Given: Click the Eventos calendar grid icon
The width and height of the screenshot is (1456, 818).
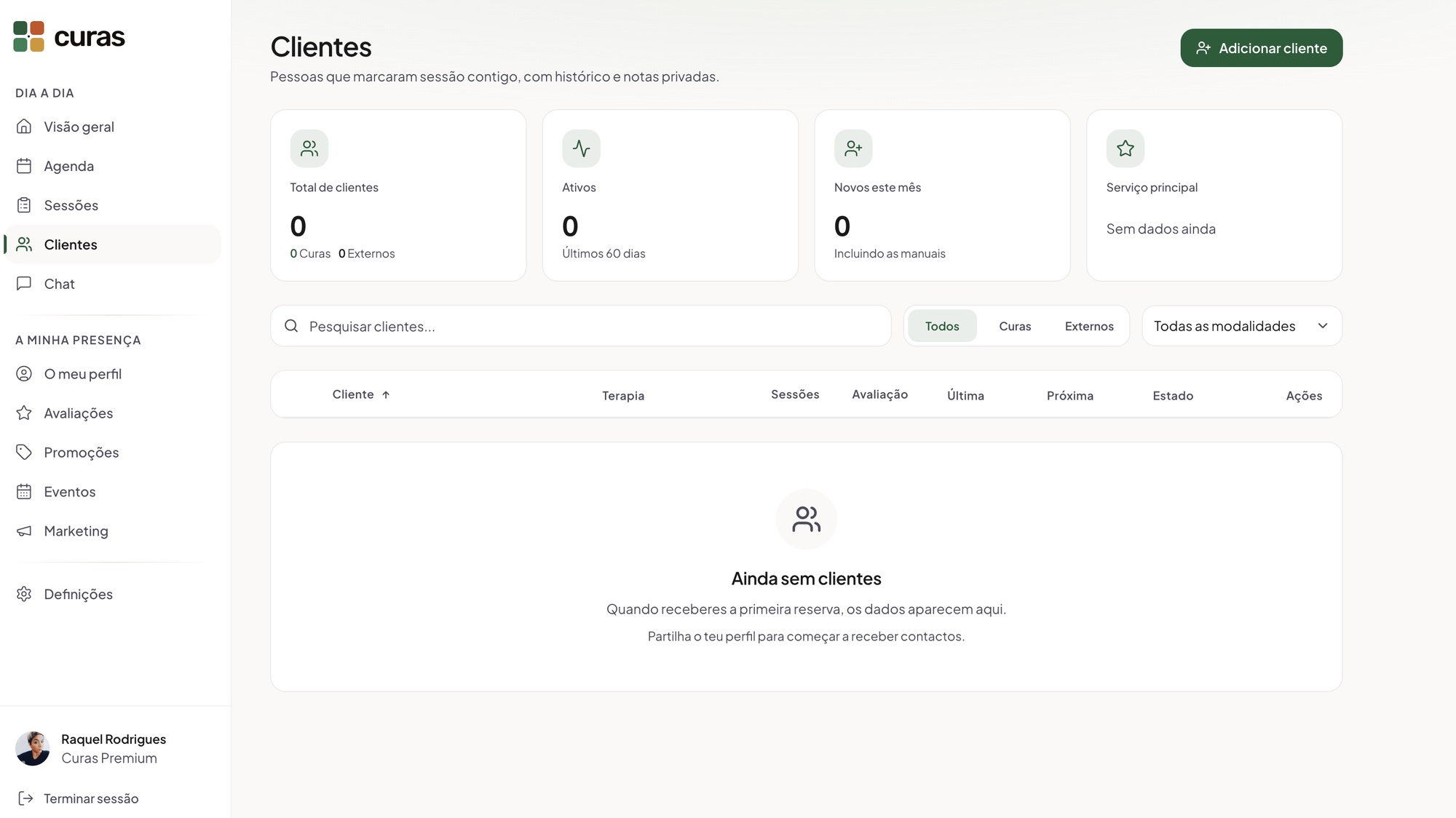Looking at the screenshot, I should click(x=24, y=492).
